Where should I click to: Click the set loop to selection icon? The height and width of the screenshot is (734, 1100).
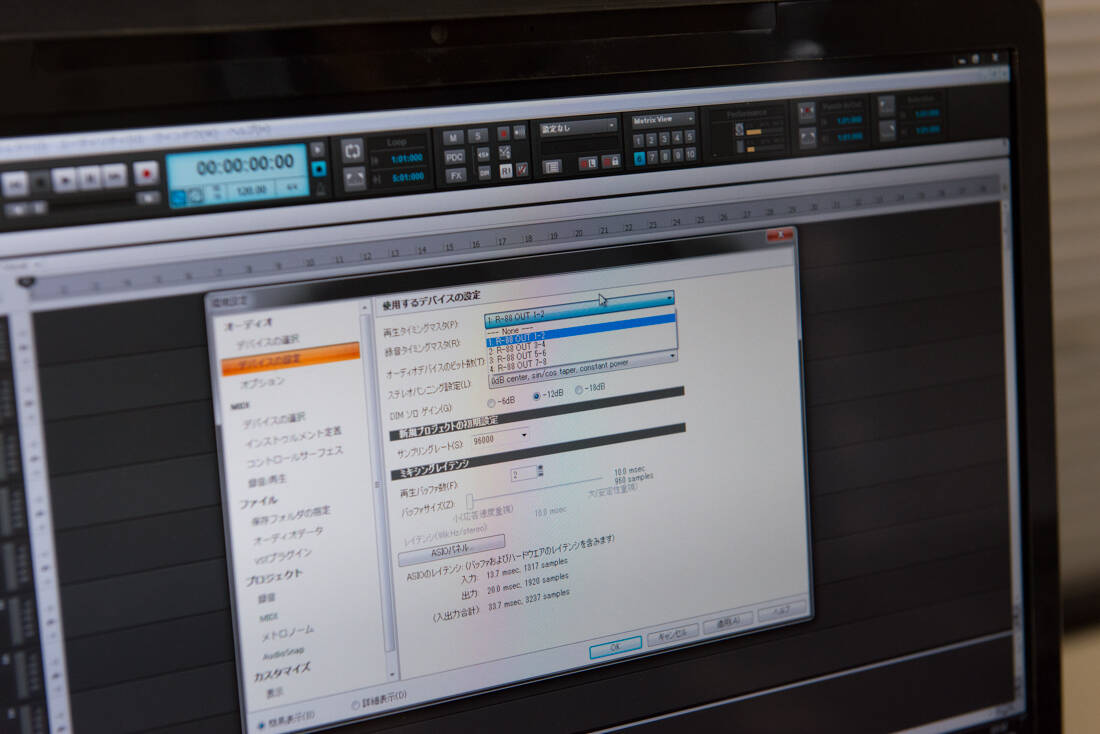click(354, 178)
